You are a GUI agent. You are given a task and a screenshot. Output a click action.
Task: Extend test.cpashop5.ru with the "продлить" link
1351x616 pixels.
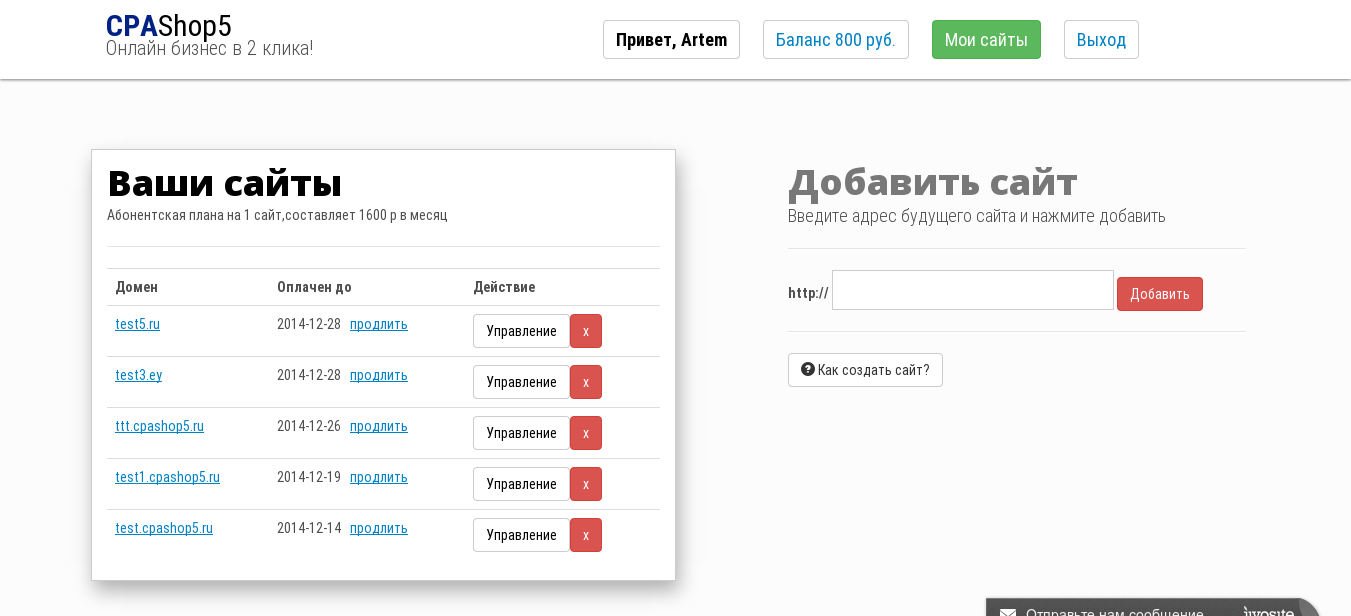378,528
